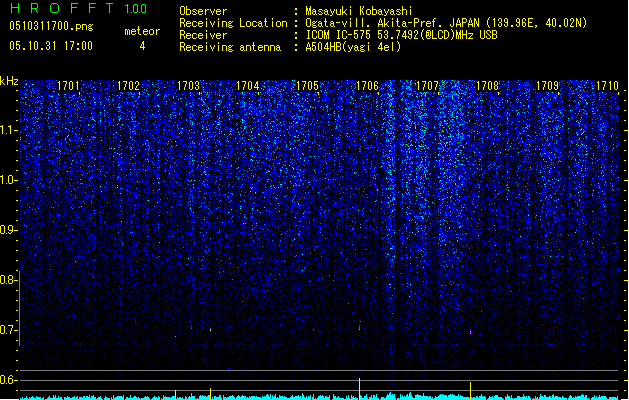Click the 0.8 kHz axis label
This screenshot has height=400, width=629.
tap(8, 280)
